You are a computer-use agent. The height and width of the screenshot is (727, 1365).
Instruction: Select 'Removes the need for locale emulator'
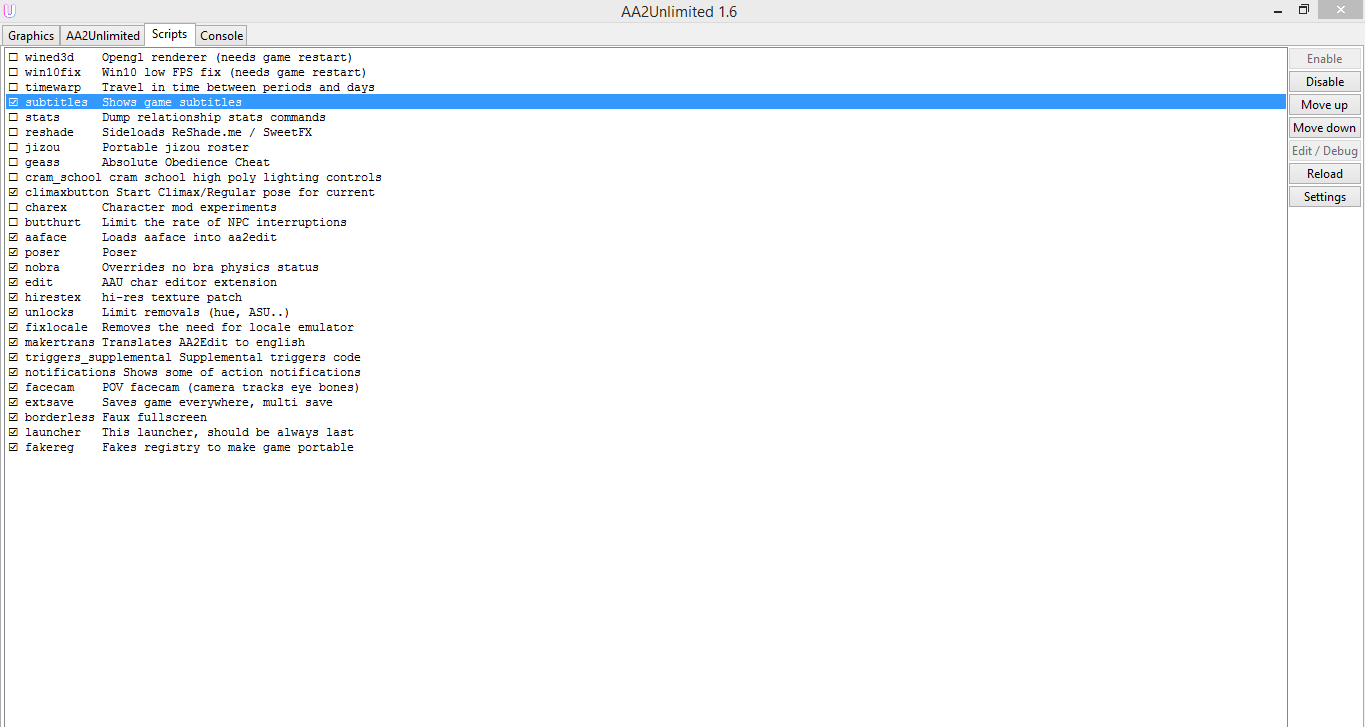pos(645,327)
